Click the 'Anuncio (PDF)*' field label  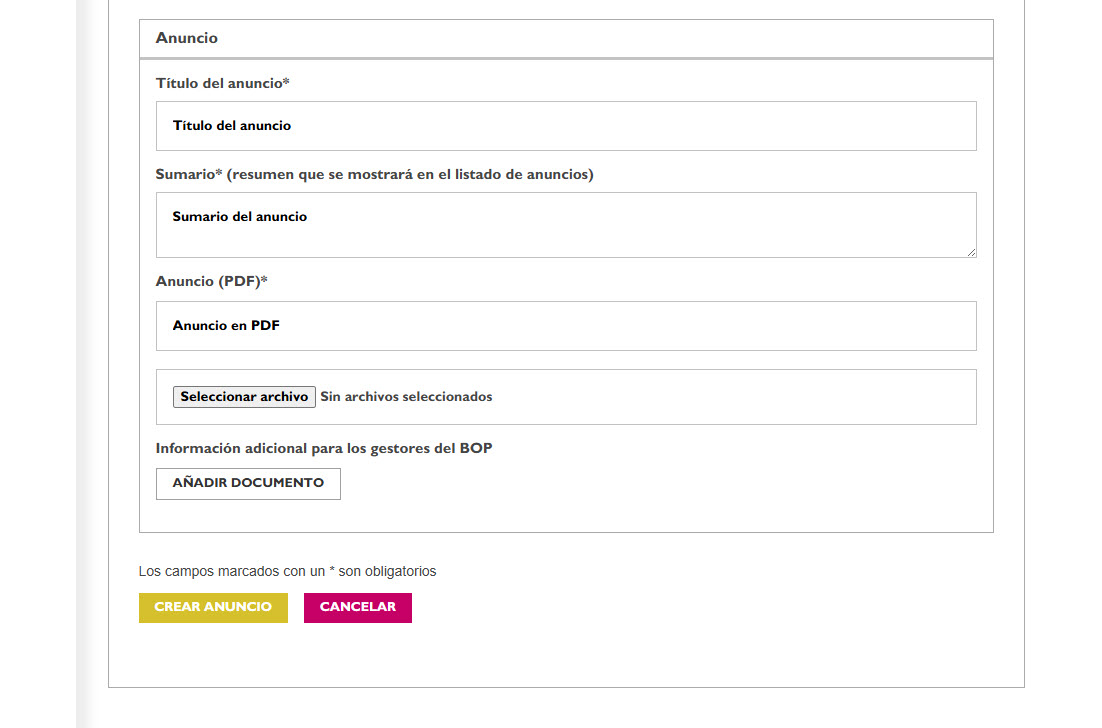(208, 281)
